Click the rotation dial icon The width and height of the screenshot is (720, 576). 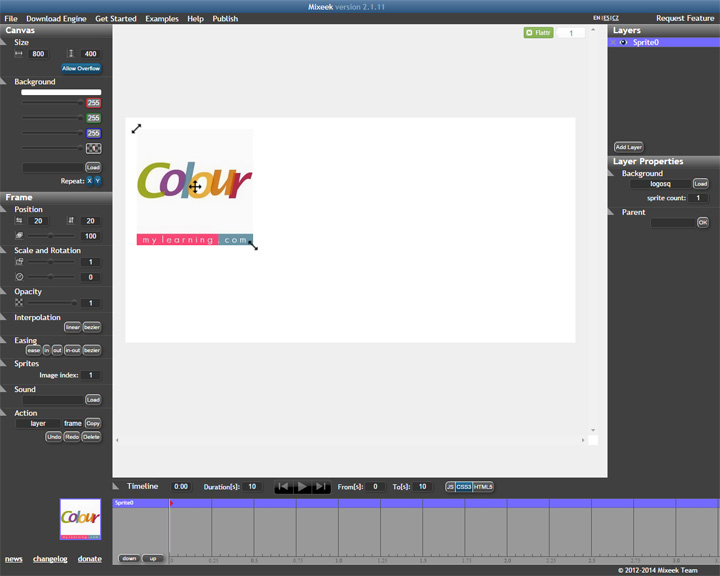[x=19, y=277]
